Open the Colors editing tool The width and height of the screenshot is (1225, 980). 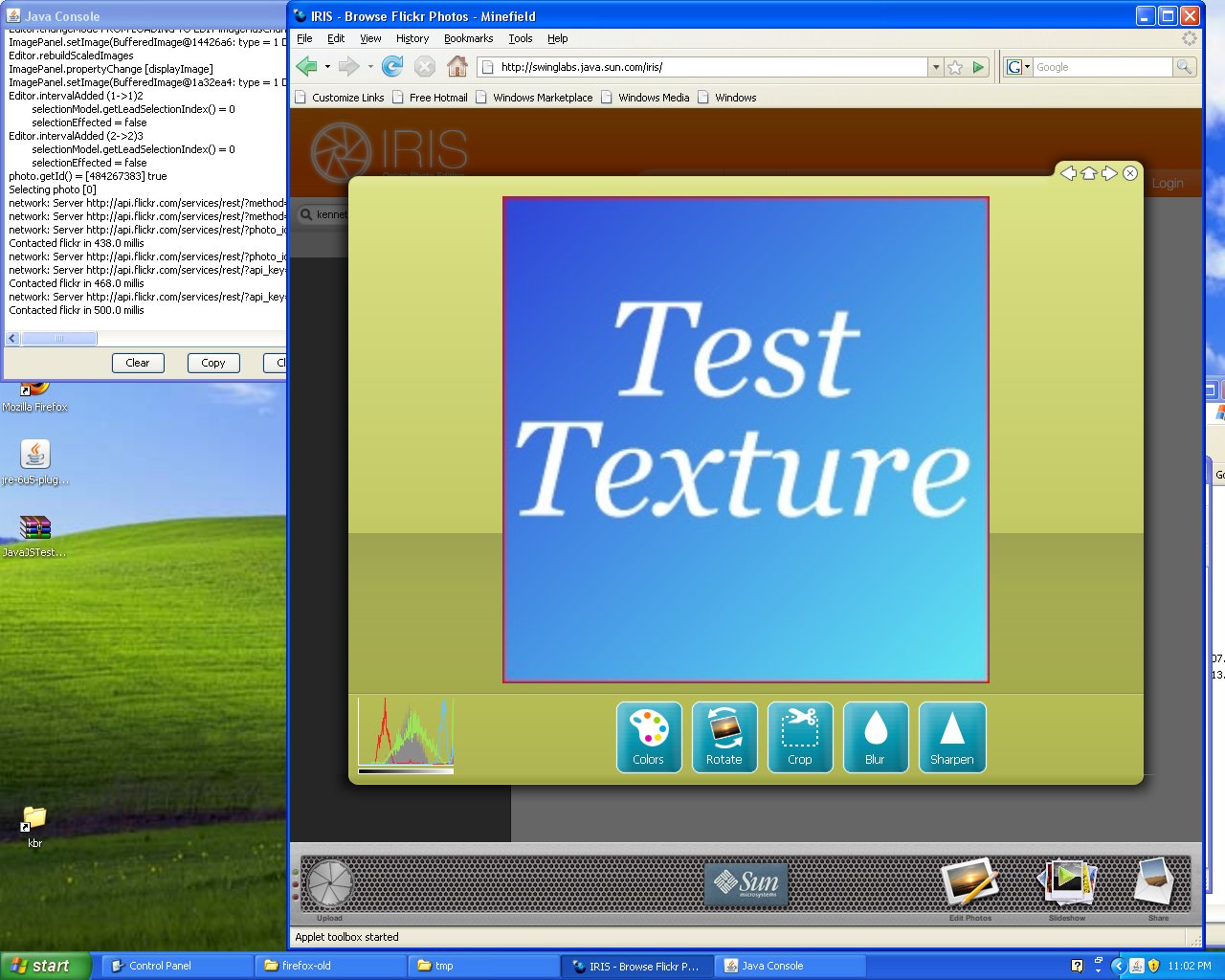(x=649, y=736)
